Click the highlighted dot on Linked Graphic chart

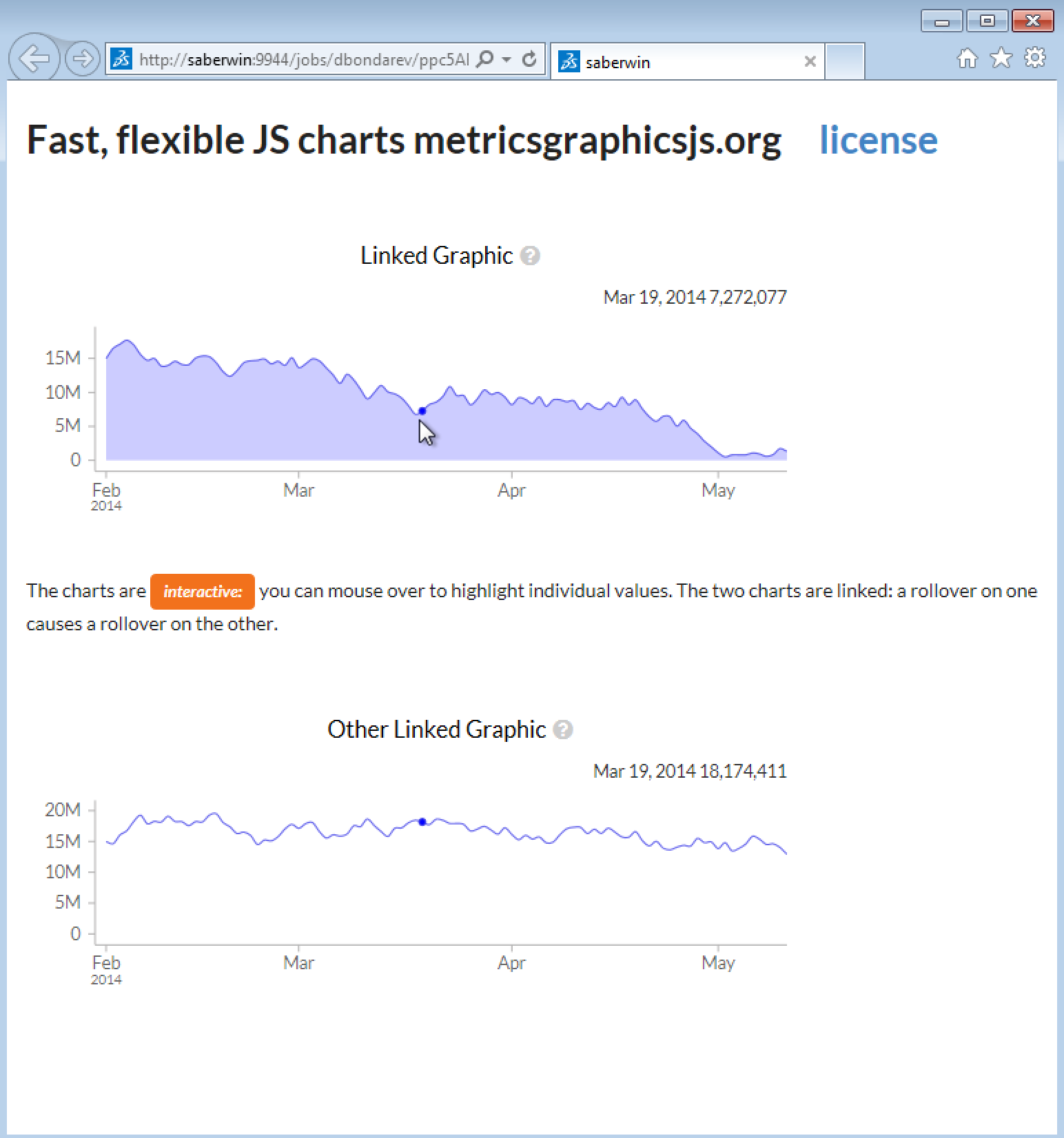(x=422, y=411)
